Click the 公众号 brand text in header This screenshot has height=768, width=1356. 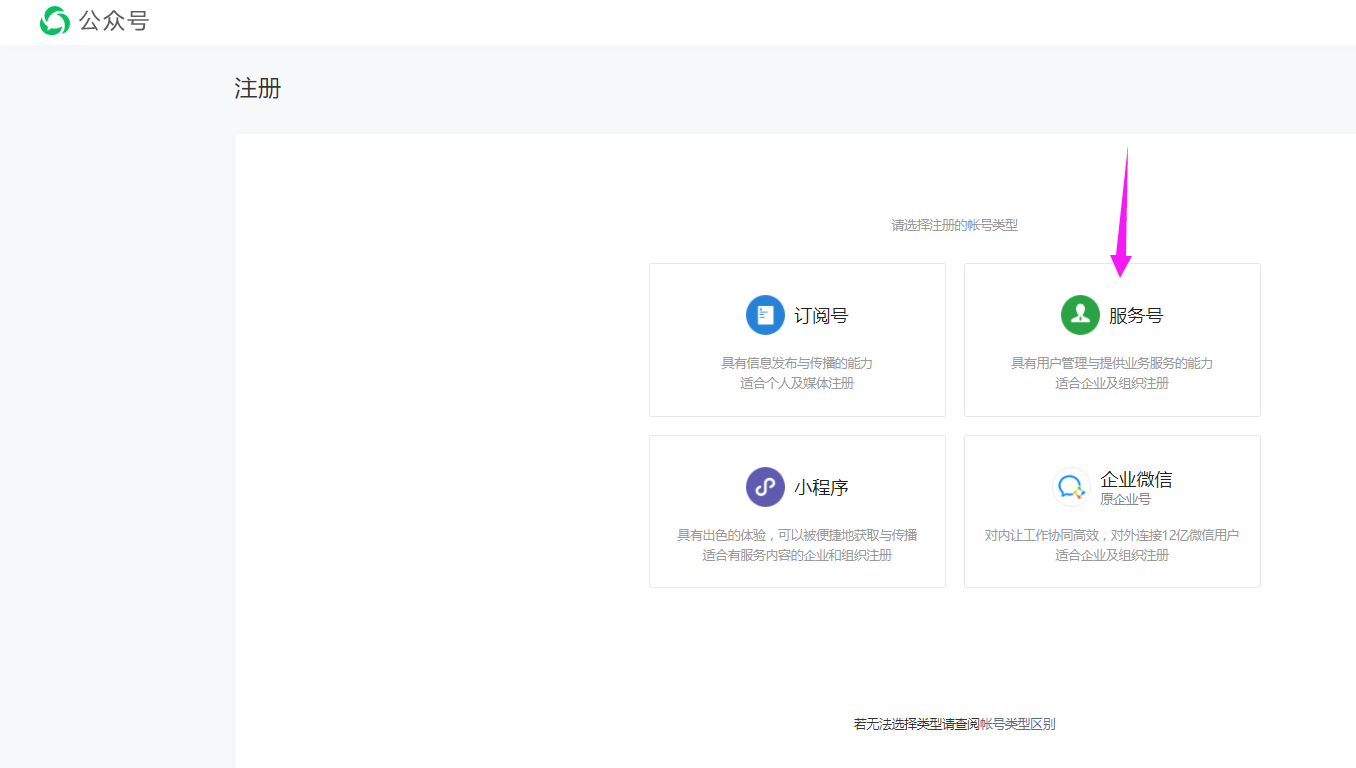pyautogui.click(x=114, y=21)
